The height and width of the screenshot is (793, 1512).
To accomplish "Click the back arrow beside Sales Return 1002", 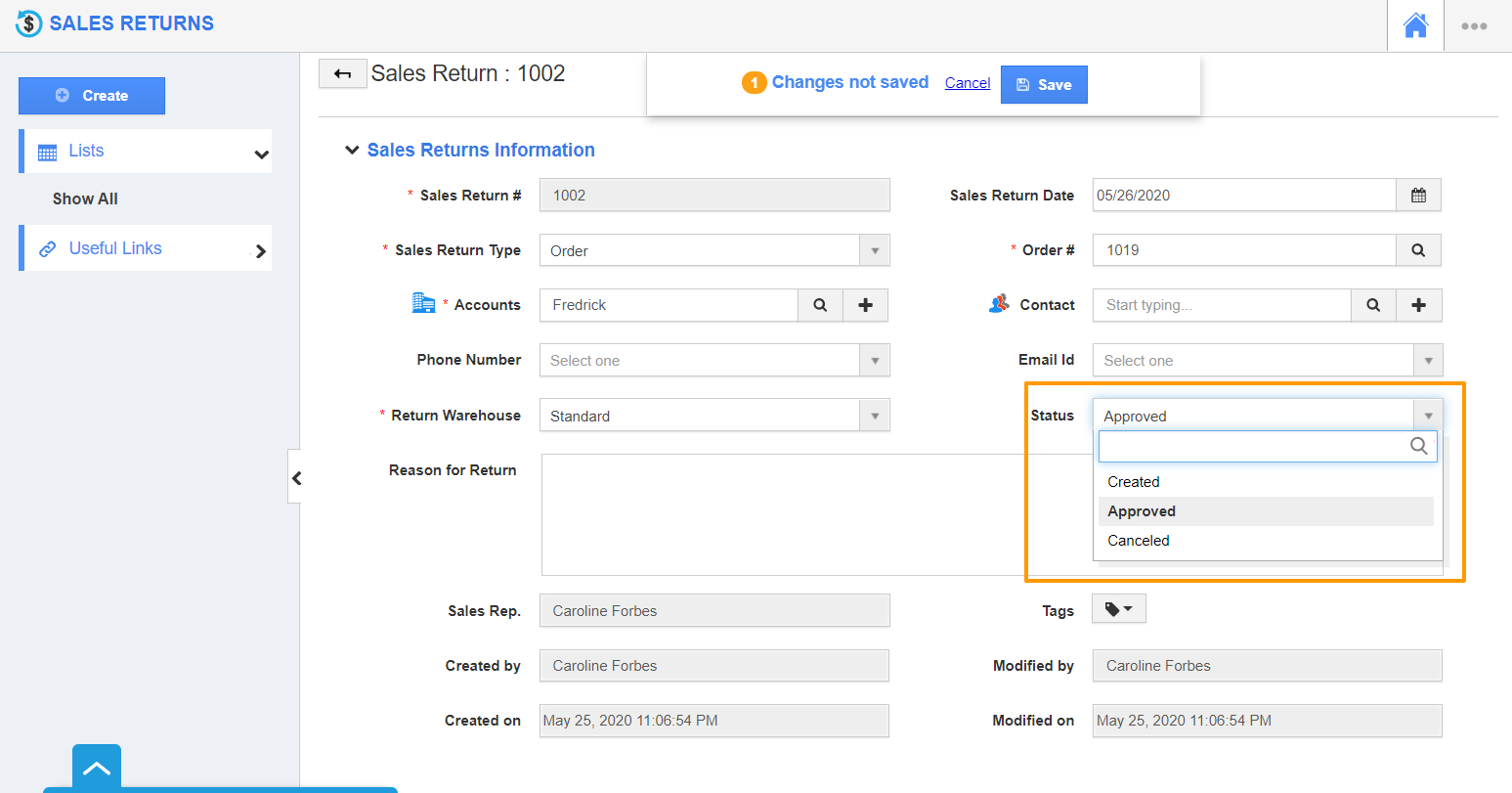I will [x=342, y=73].
